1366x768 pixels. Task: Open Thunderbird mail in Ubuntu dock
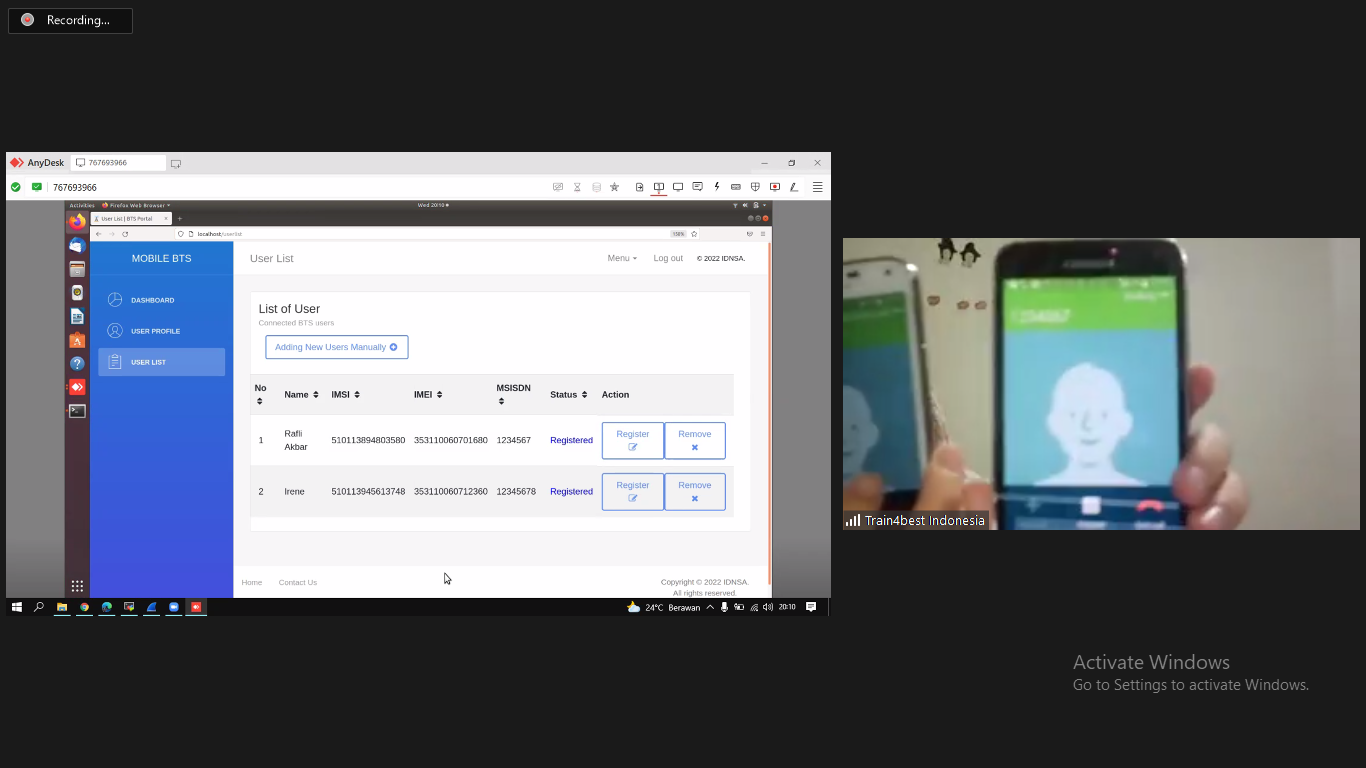(77, 245)
